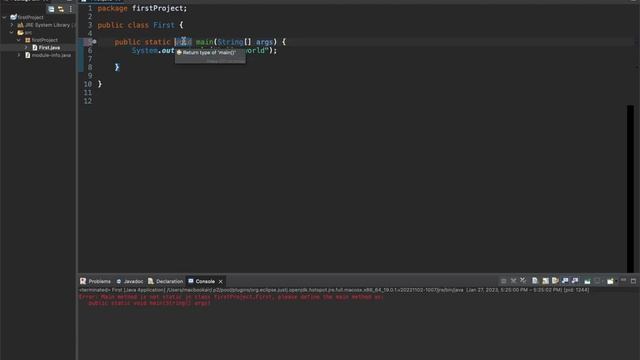The width and height of the screenshot is (640, 360).
Task: Select the src source folder
Action: click(28, 33)
